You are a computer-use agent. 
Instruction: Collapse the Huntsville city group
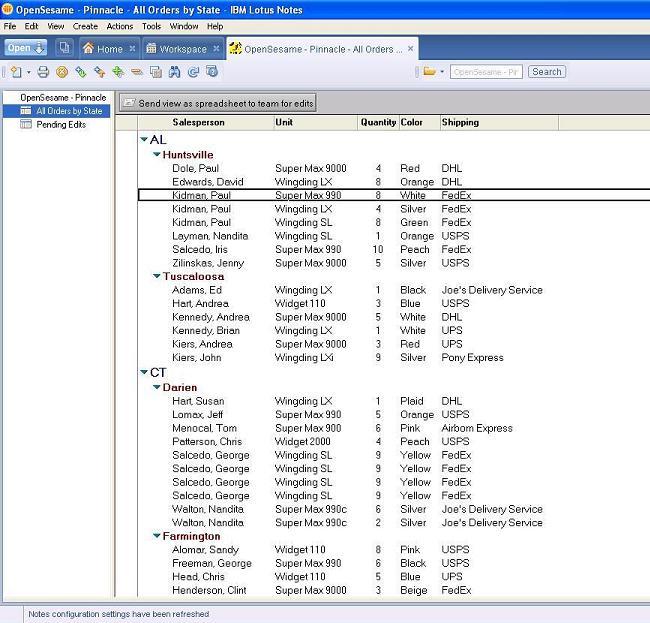click(x=157, y=155)
